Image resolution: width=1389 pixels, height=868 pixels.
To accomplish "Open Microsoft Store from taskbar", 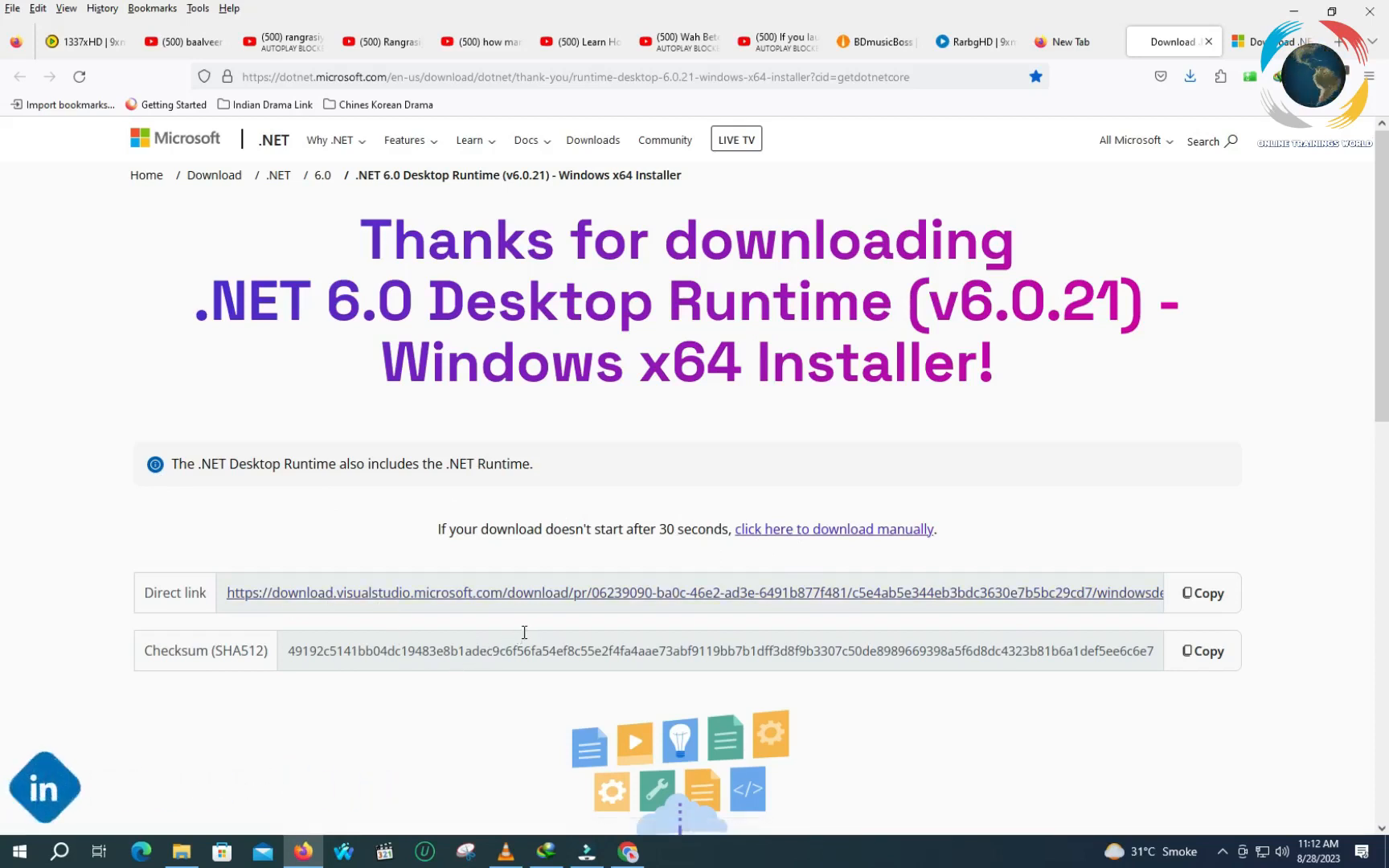I will click(222, 851).
